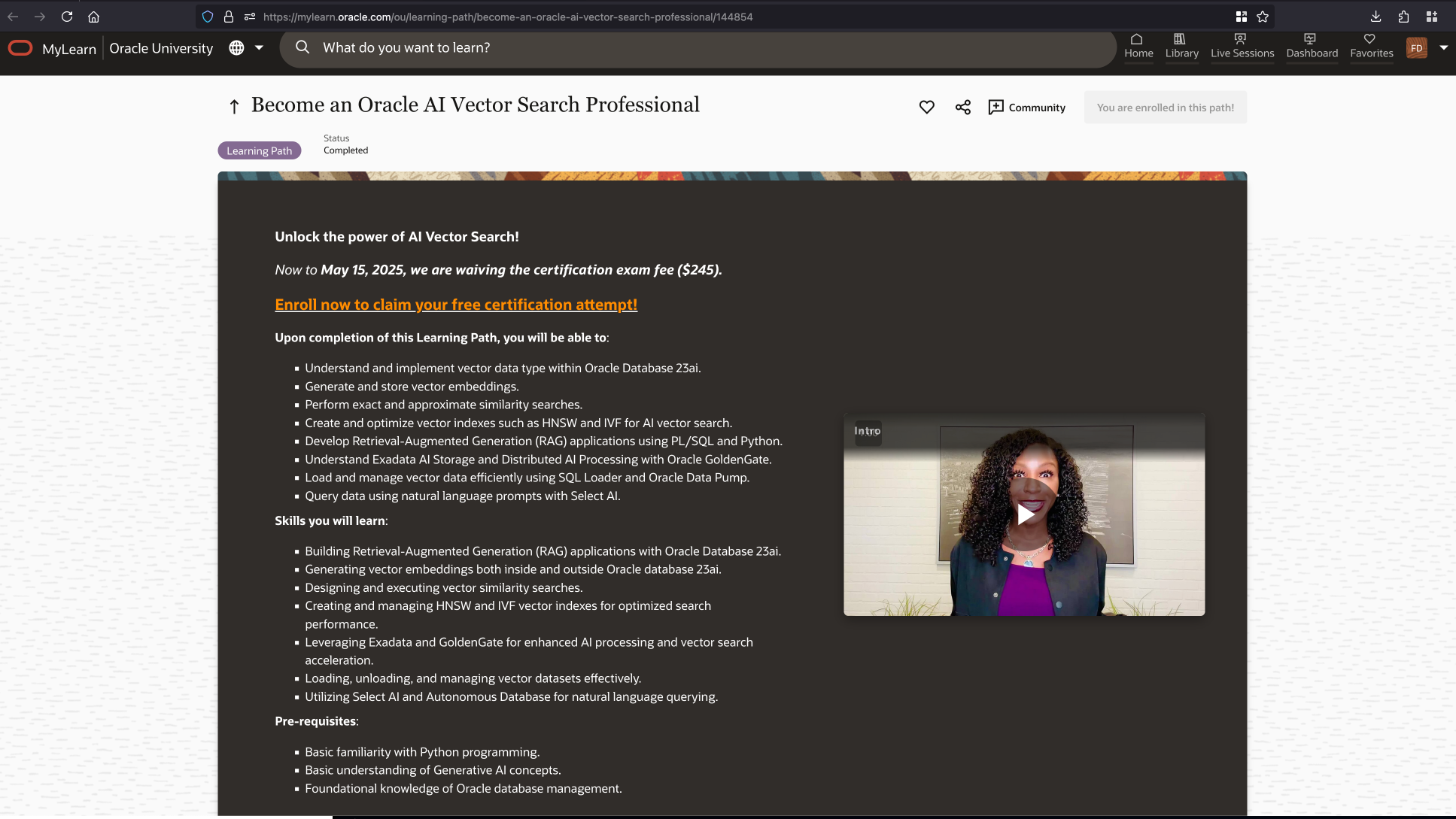Viewport: 1456px width, 819px height.
Task: Expand the user profile dropdown arrow
Action: (1443, 47)
